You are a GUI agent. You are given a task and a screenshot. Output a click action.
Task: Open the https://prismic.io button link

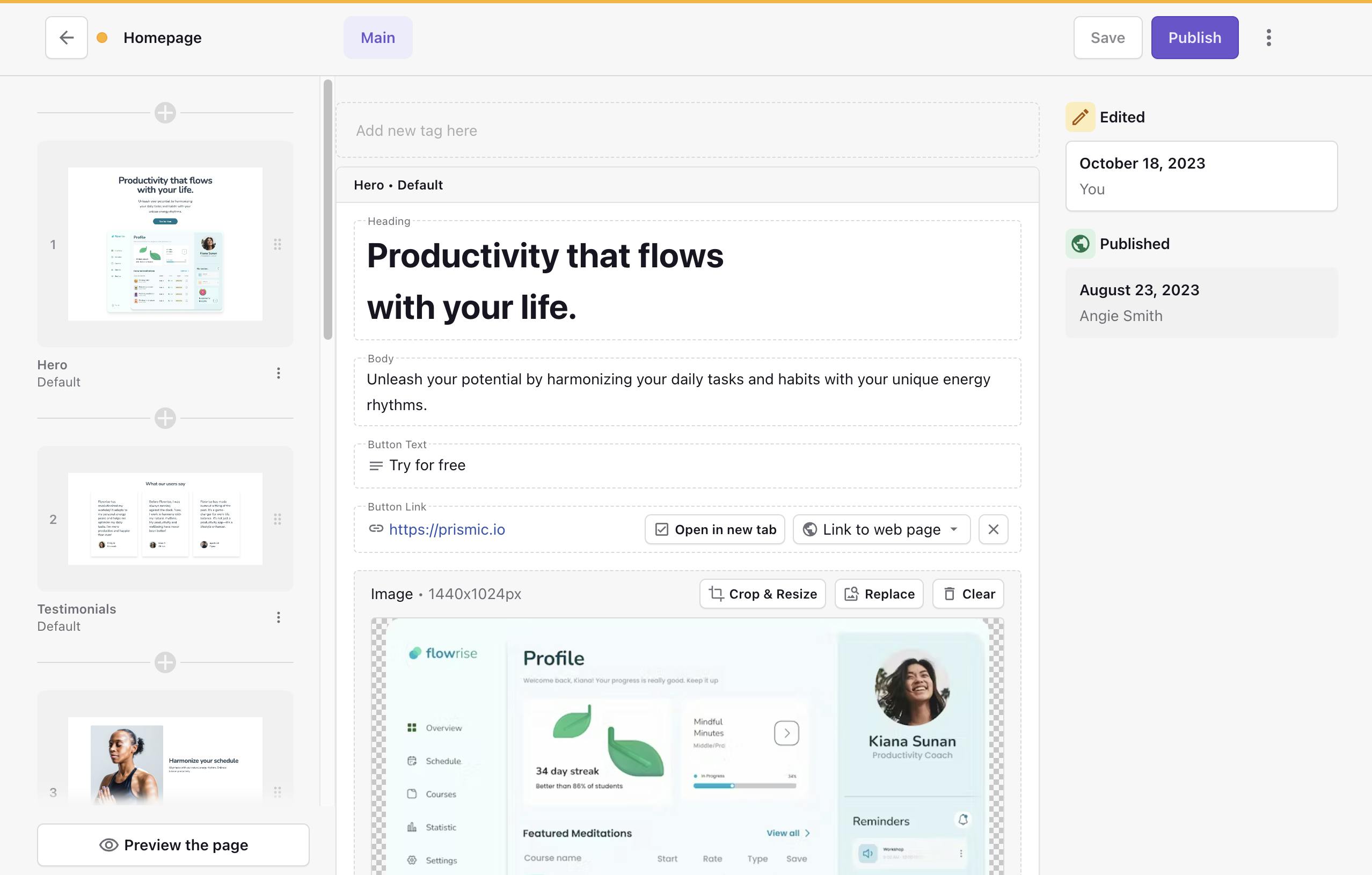pyautogui.click(x=447, y=529)
